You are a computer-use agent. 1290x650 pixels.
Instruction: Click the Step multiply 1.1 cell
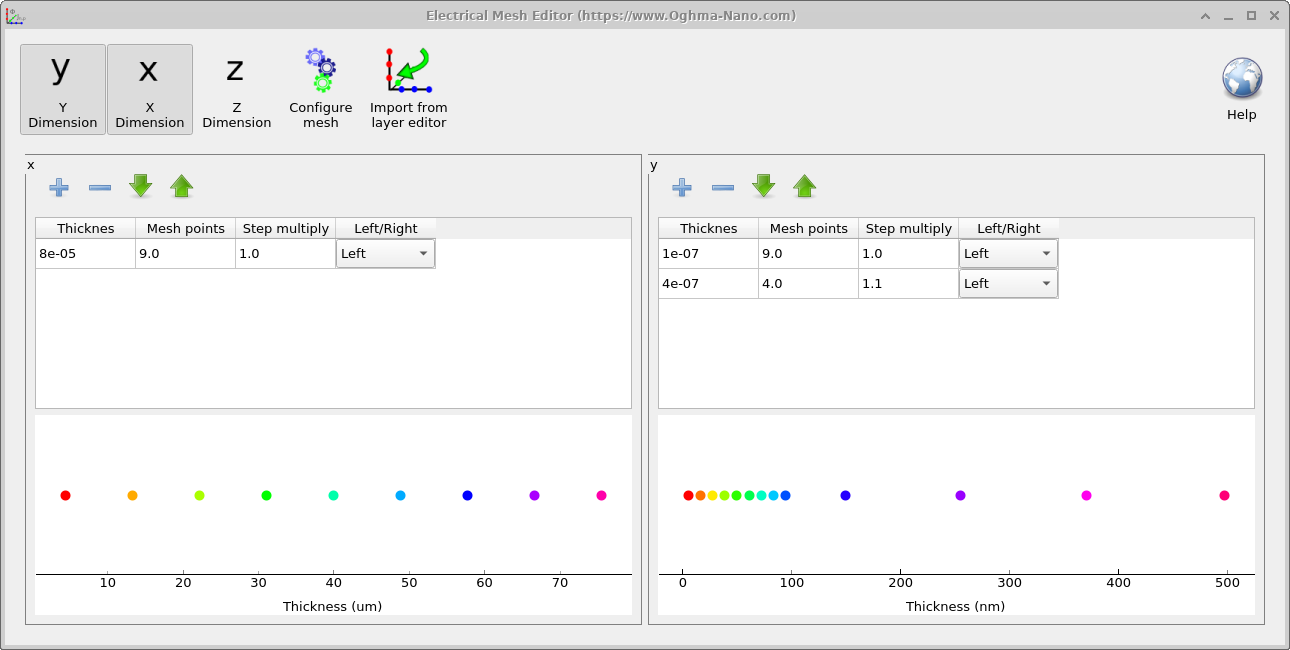908,283
